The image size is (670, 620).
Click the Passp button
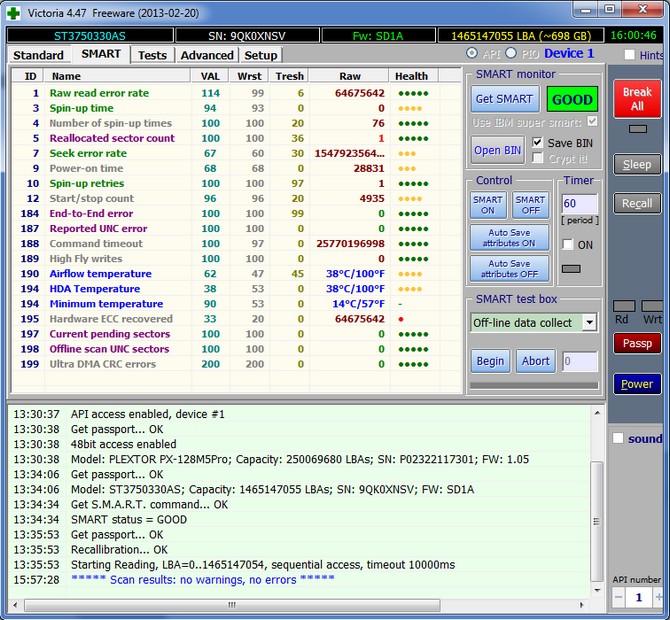[x=637, y=343]
